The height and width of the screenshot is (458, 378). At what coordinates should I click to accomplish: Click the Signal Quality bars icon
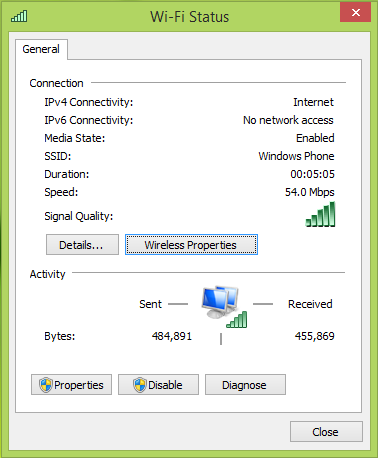[x=320, y=214]
